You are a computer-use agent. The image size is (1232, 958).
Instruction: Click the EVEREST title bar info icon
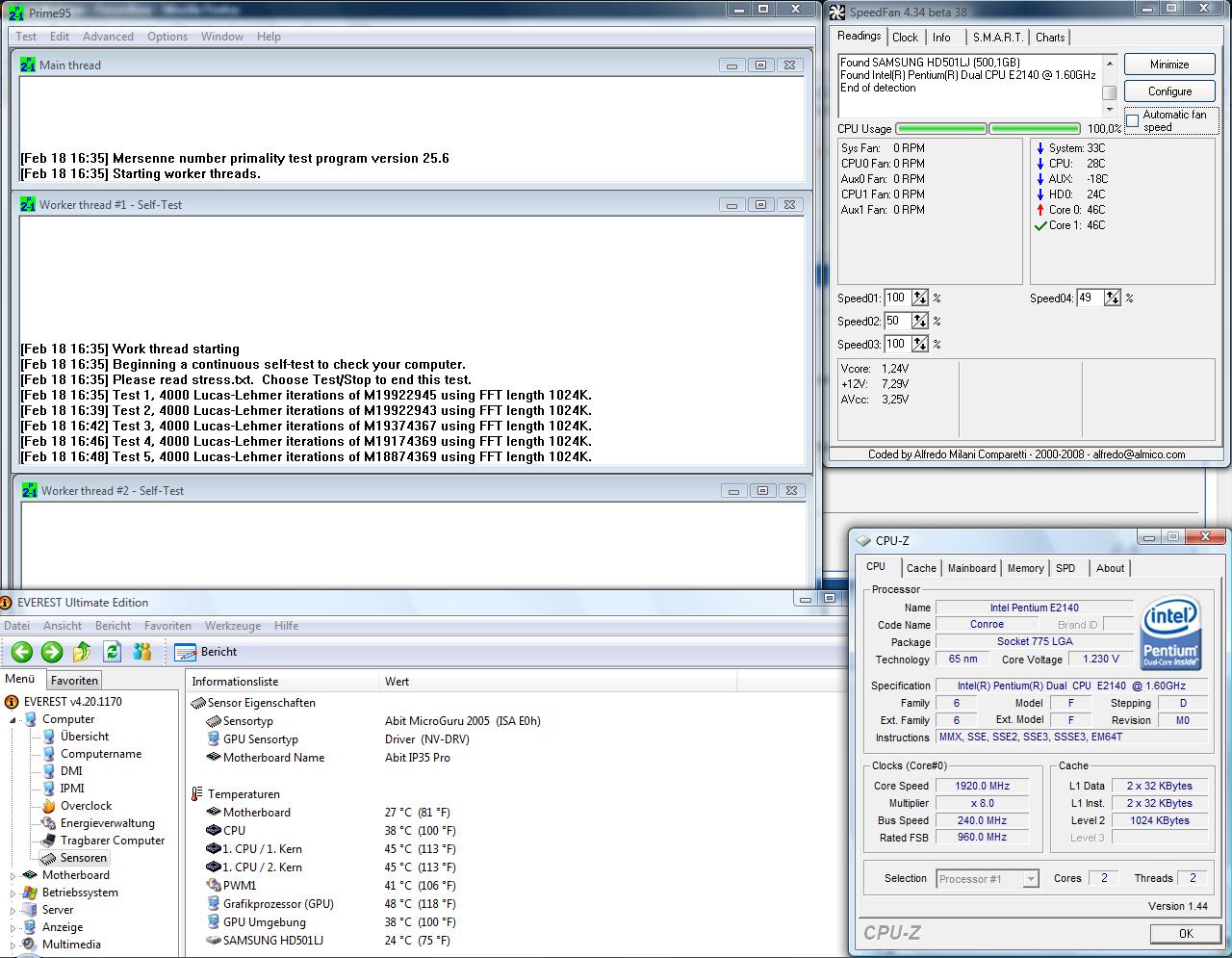pyautogui.click(x=8, y=603)
